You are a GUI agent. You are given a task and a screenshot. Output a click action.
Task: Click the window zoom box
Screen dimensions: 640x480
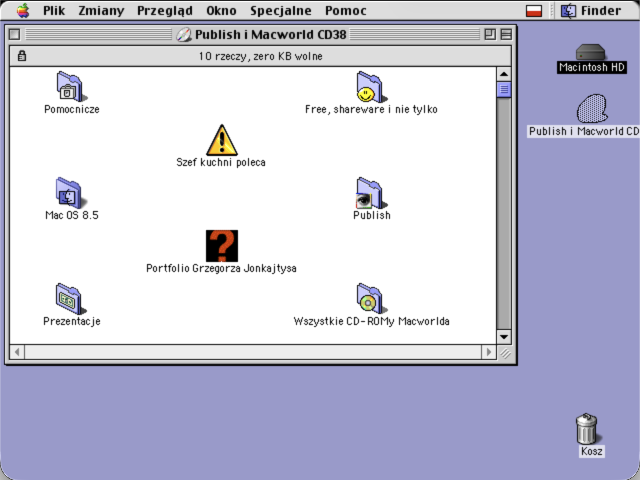(x=490, y=34)
